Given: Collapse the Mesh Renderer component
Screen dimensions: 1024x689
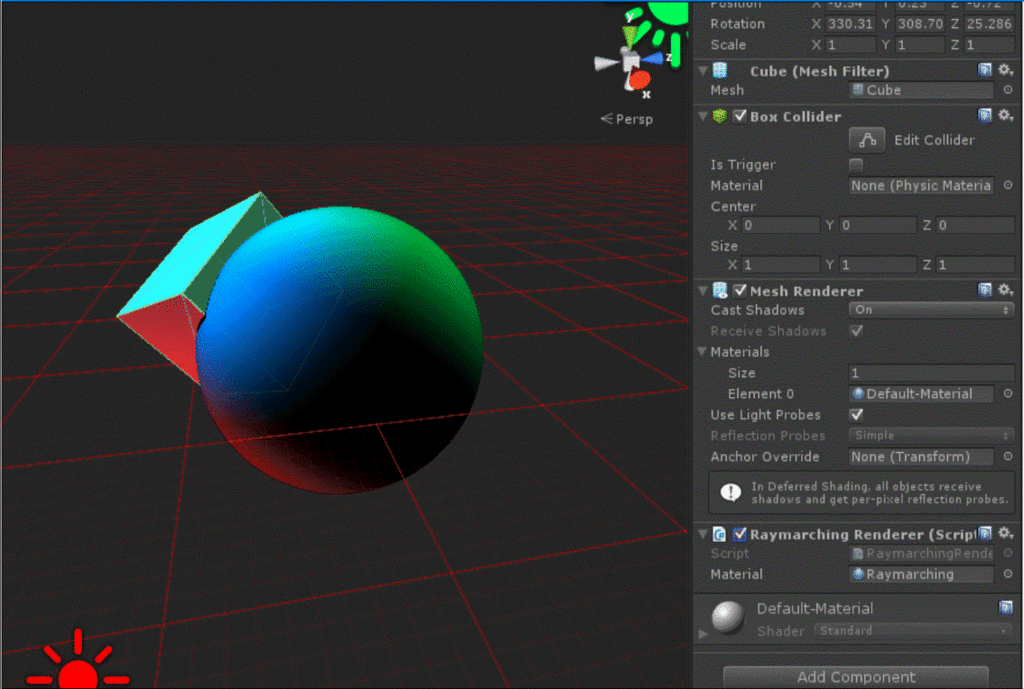Looking at the screenshot, I should [x=703, y=291].
